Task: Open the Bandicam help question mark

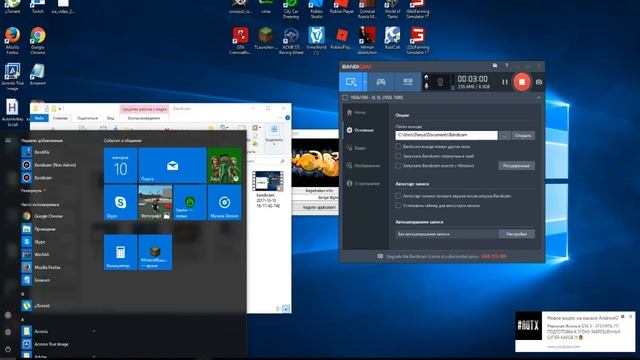Action: (x=507, y=65)
